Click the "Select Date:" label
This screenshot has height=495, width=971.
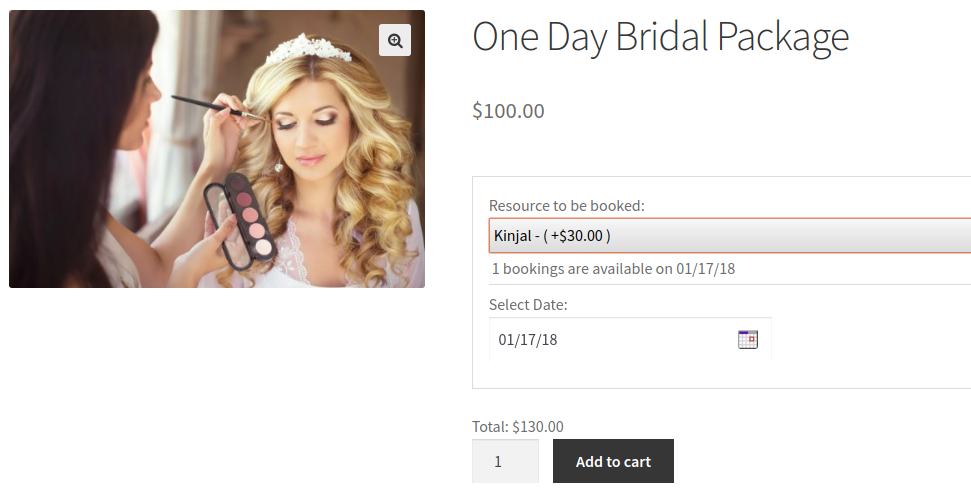(528, 305)
